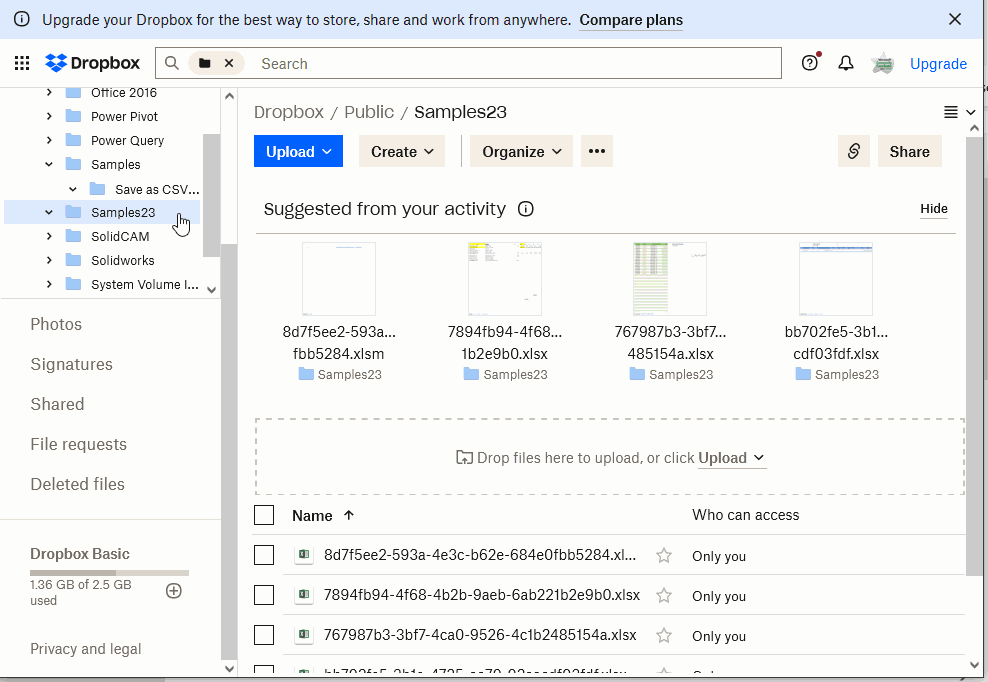This screenshot has width=988, height=682.
Task: Star the 8d7f5ee2-593a file
Action: pyautogui.click(x=663, y=555)
